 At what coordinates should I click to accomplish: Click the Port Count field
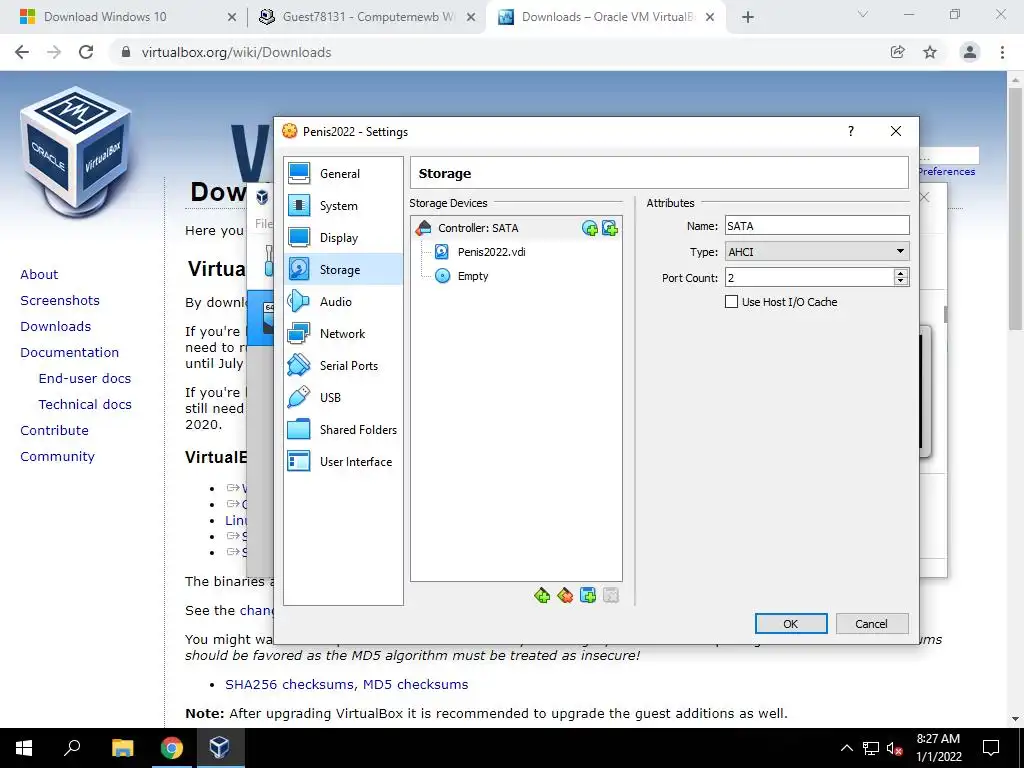[810, 278]
